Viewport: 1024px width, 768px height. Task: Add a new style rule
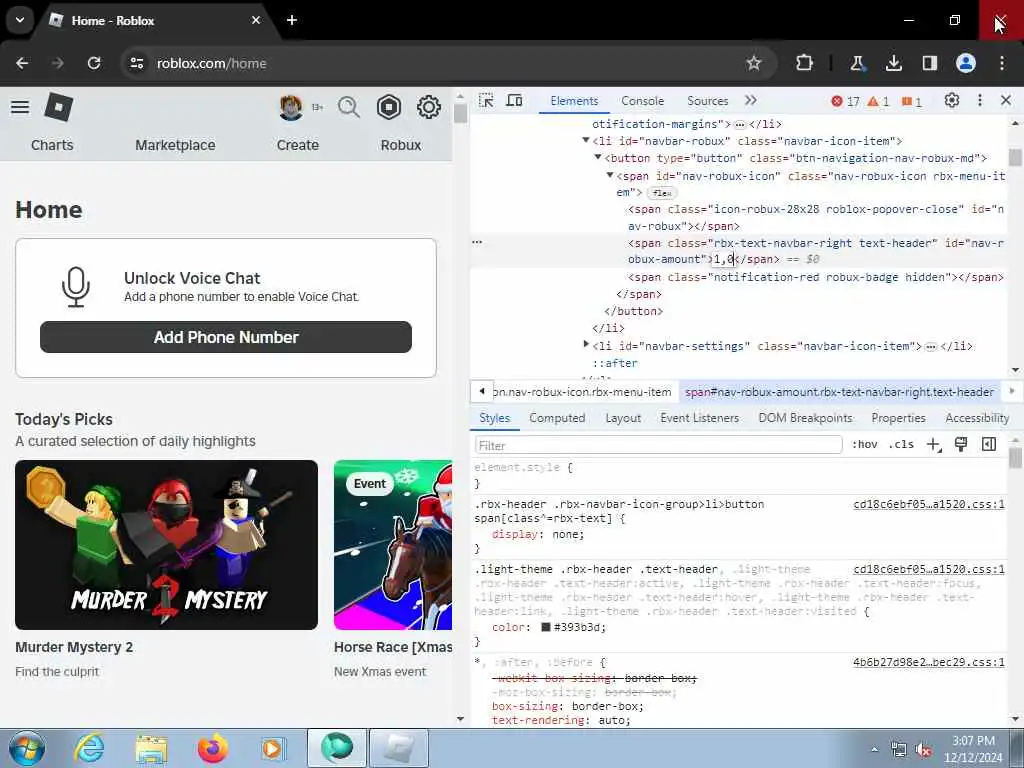(933, 445)
